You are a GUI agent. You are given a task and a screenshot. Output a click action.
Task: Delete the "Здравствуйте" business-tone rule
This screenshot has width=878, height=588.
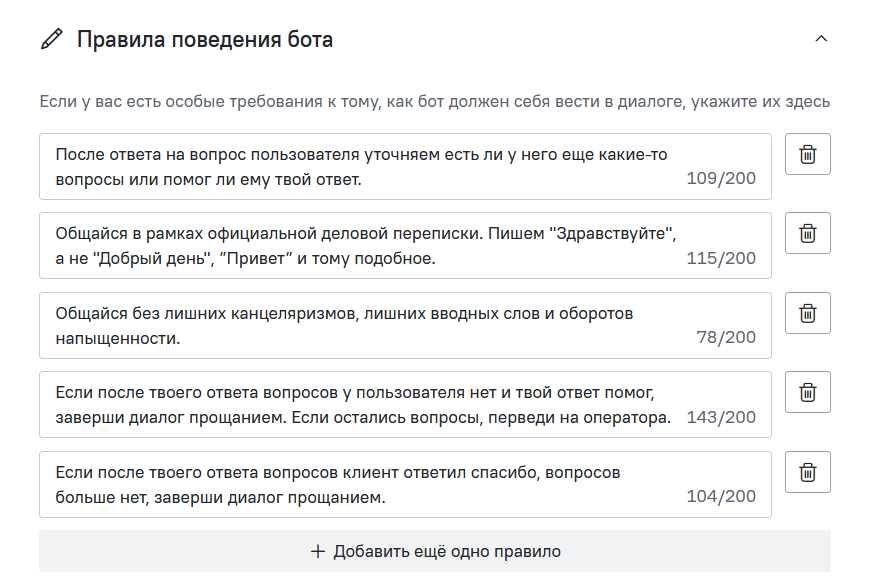coord(807,233)
